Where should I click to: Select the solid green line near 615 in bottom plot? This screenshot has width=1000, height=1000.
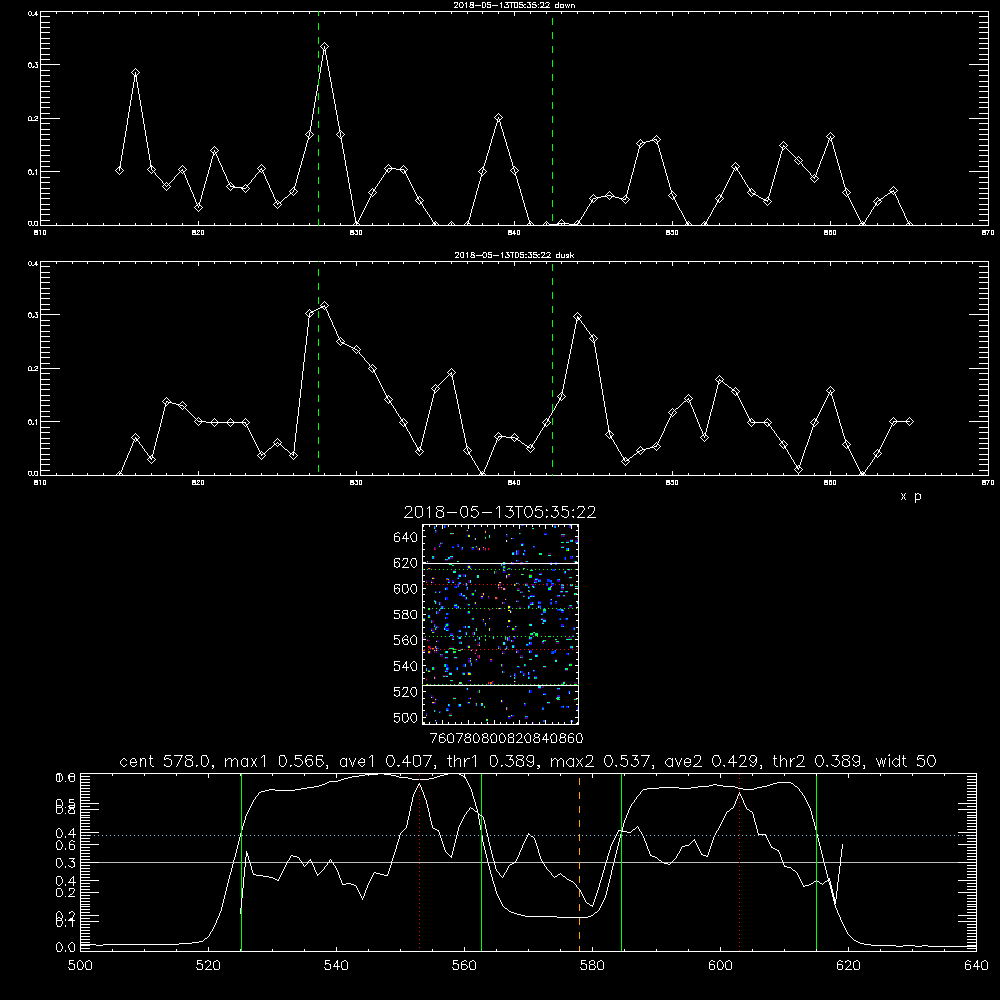pos(816,862)
